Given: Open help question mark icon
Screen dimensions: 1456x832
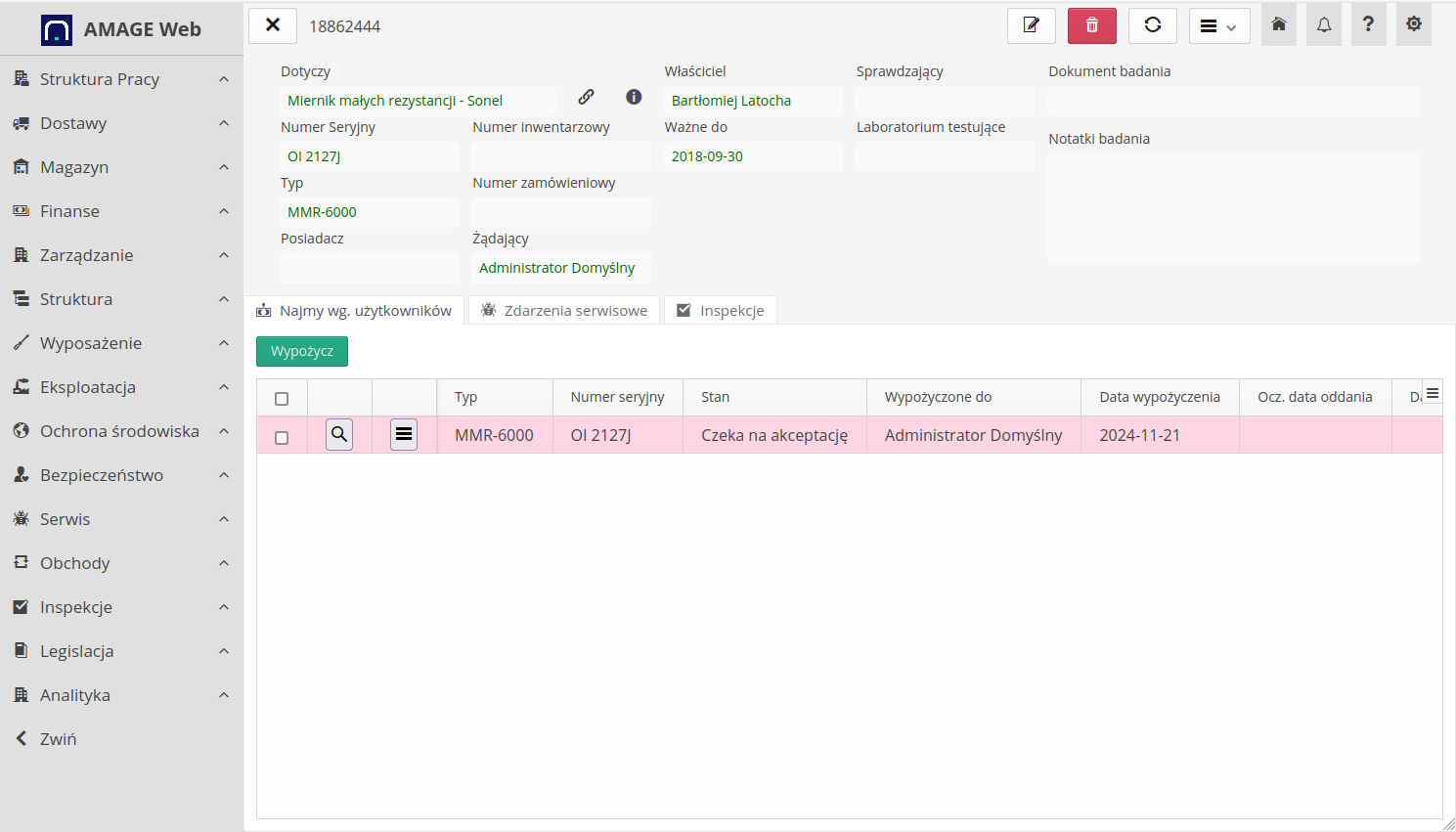Looking at the screenshot, I should tap(1369, 24).
